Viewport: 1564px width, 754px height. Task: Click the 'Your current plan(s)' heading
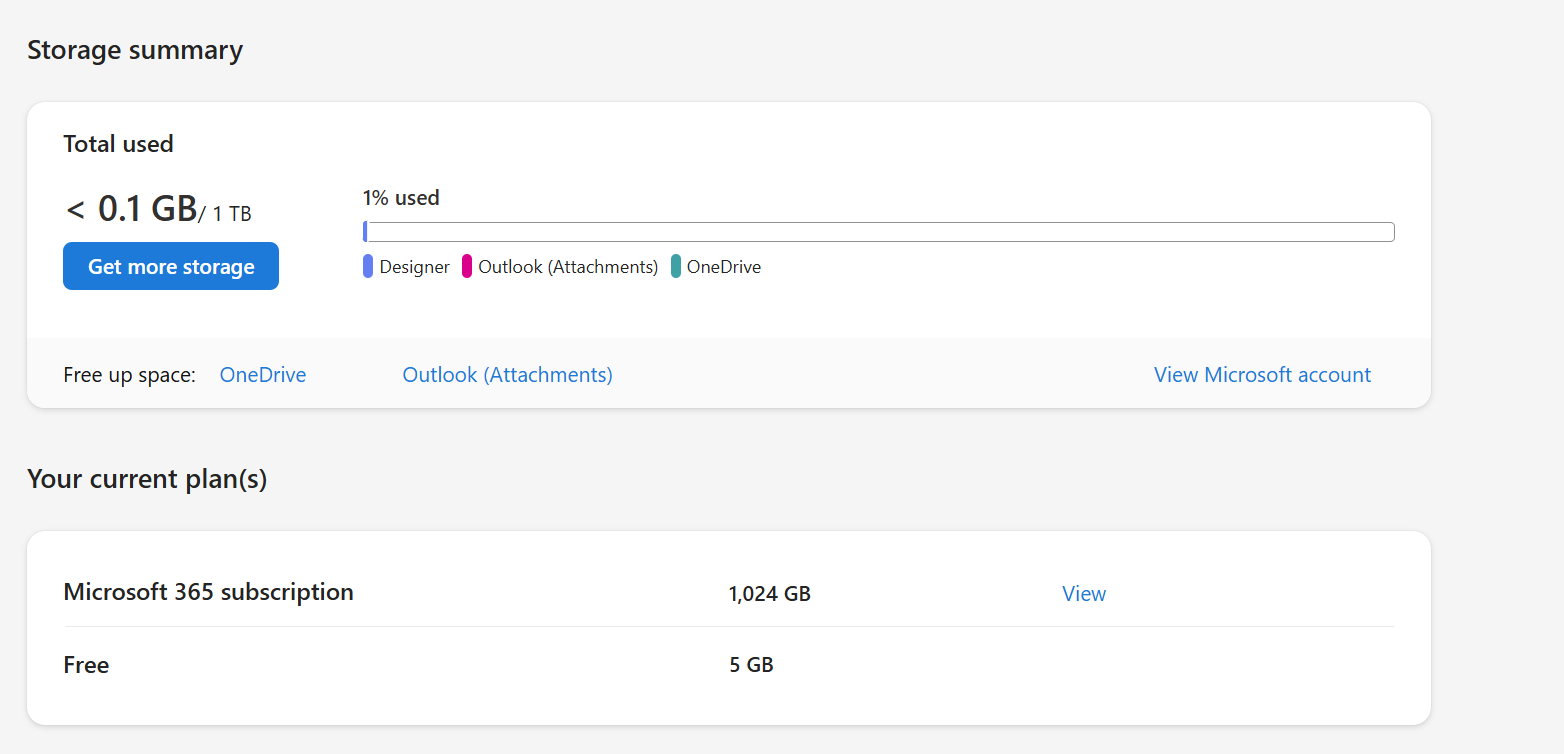click(147, 479)
